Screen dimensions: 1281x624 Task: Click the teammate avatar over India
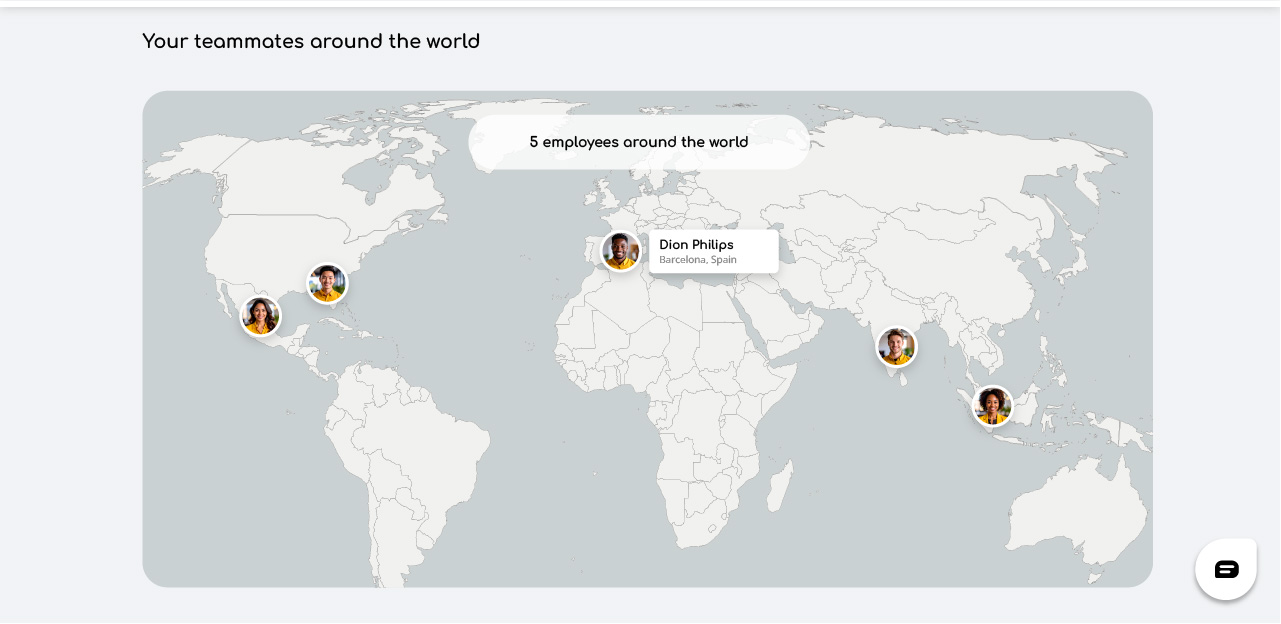(896, 347)
